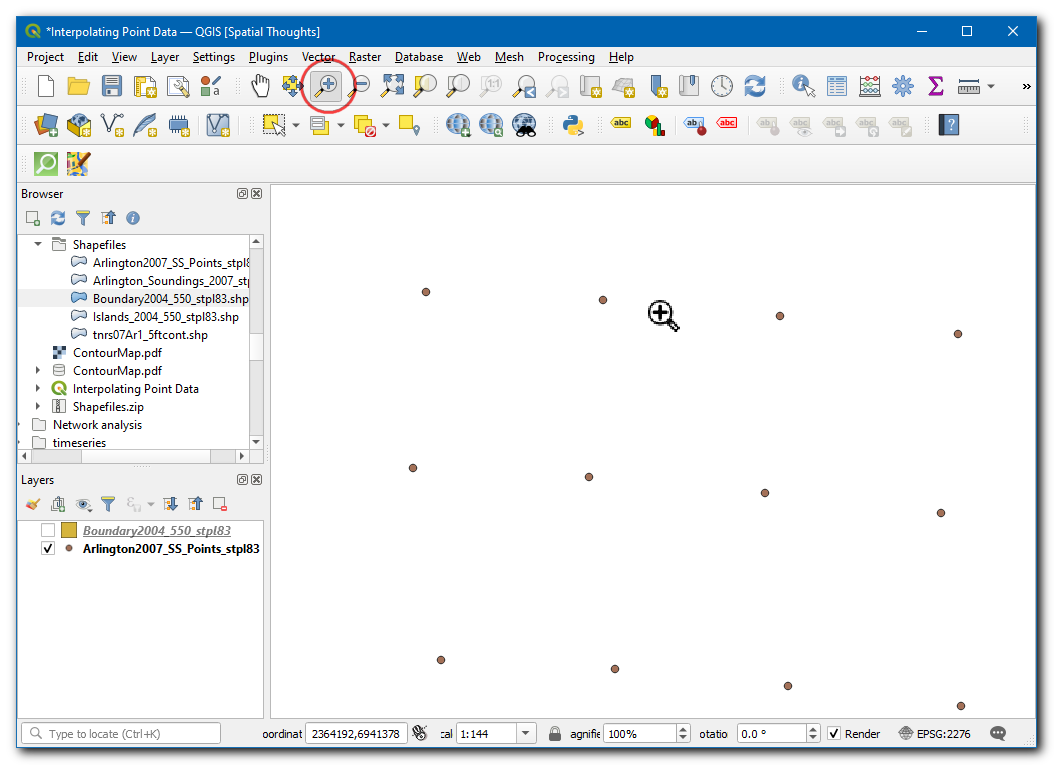The image size is (1054, 765).
Task: Increase magnifier value with up arrow
Action: (683, 729)
